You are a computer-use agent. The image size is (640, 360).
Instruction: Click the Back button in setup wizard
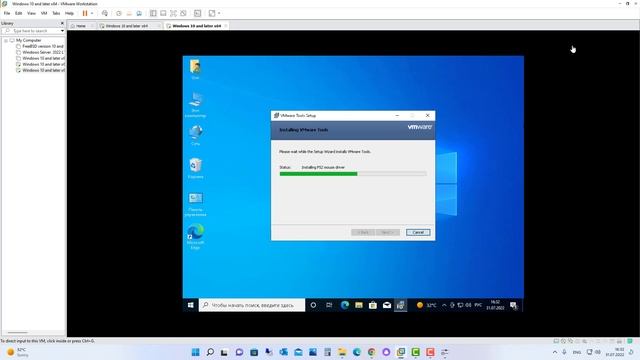tap(363, 232)
